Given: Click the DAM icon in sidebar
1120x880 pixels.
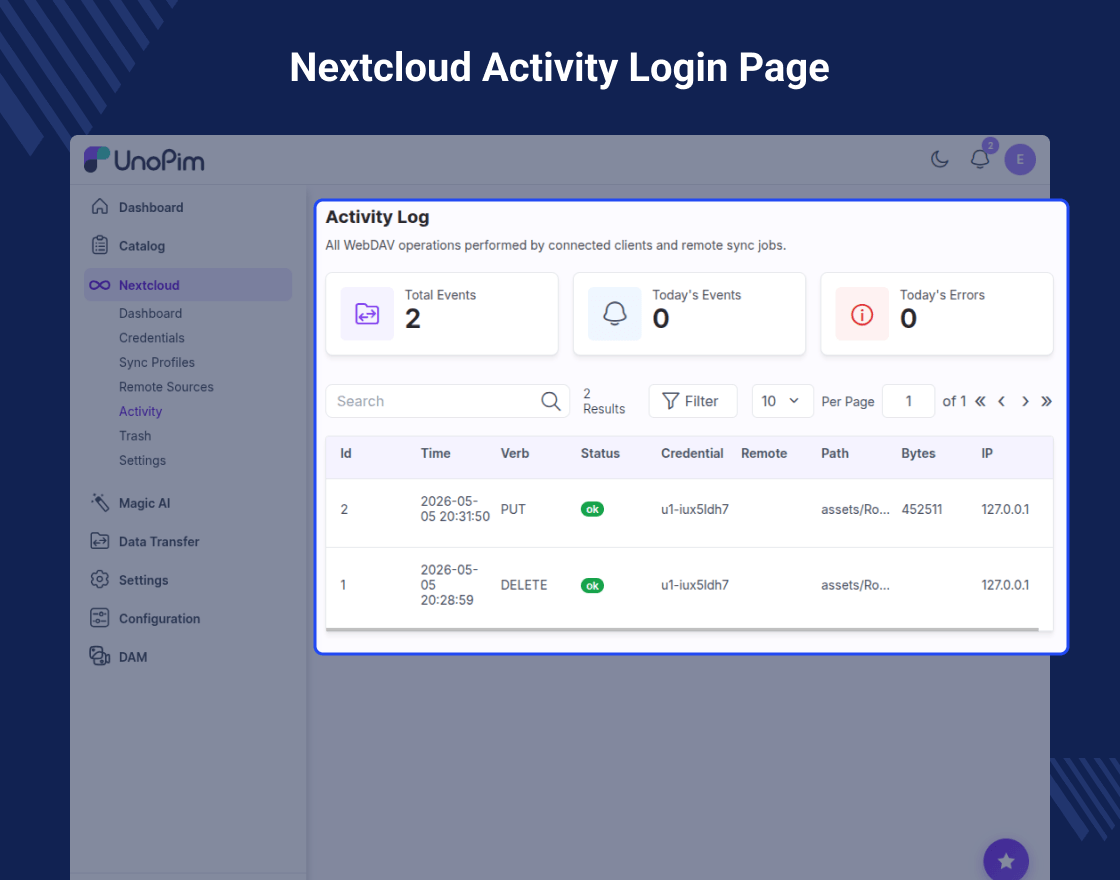Looking at the screenshot, I should point(100,656).
